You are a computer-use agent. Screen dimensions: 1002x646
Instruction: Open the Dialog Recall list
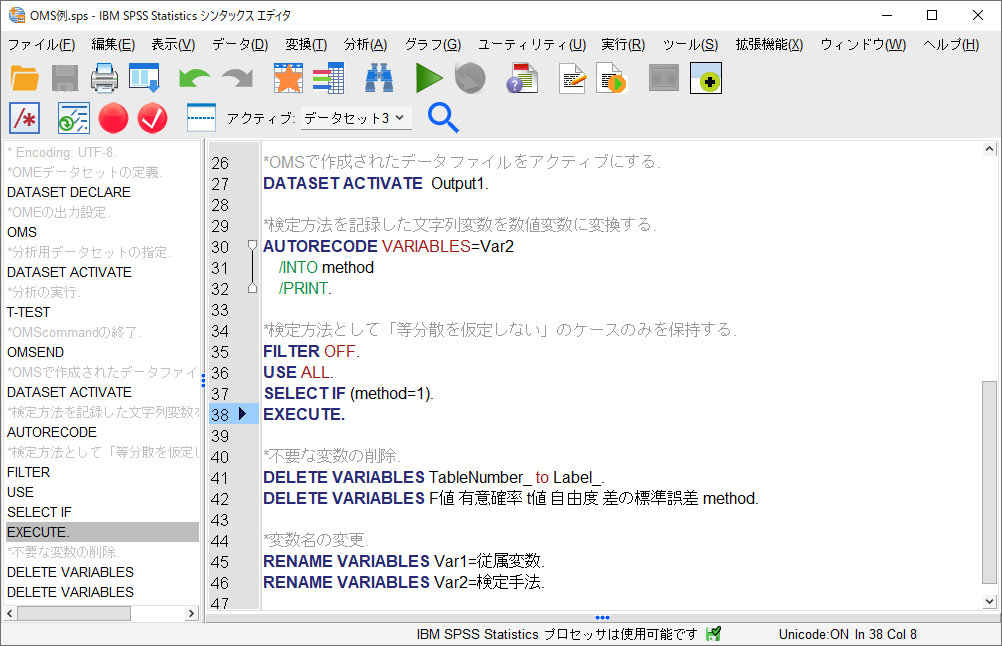(x=143, y=77)
